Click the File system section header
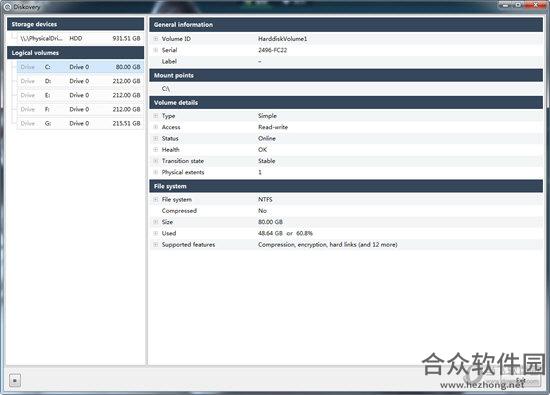 click(x=346, y=186)
